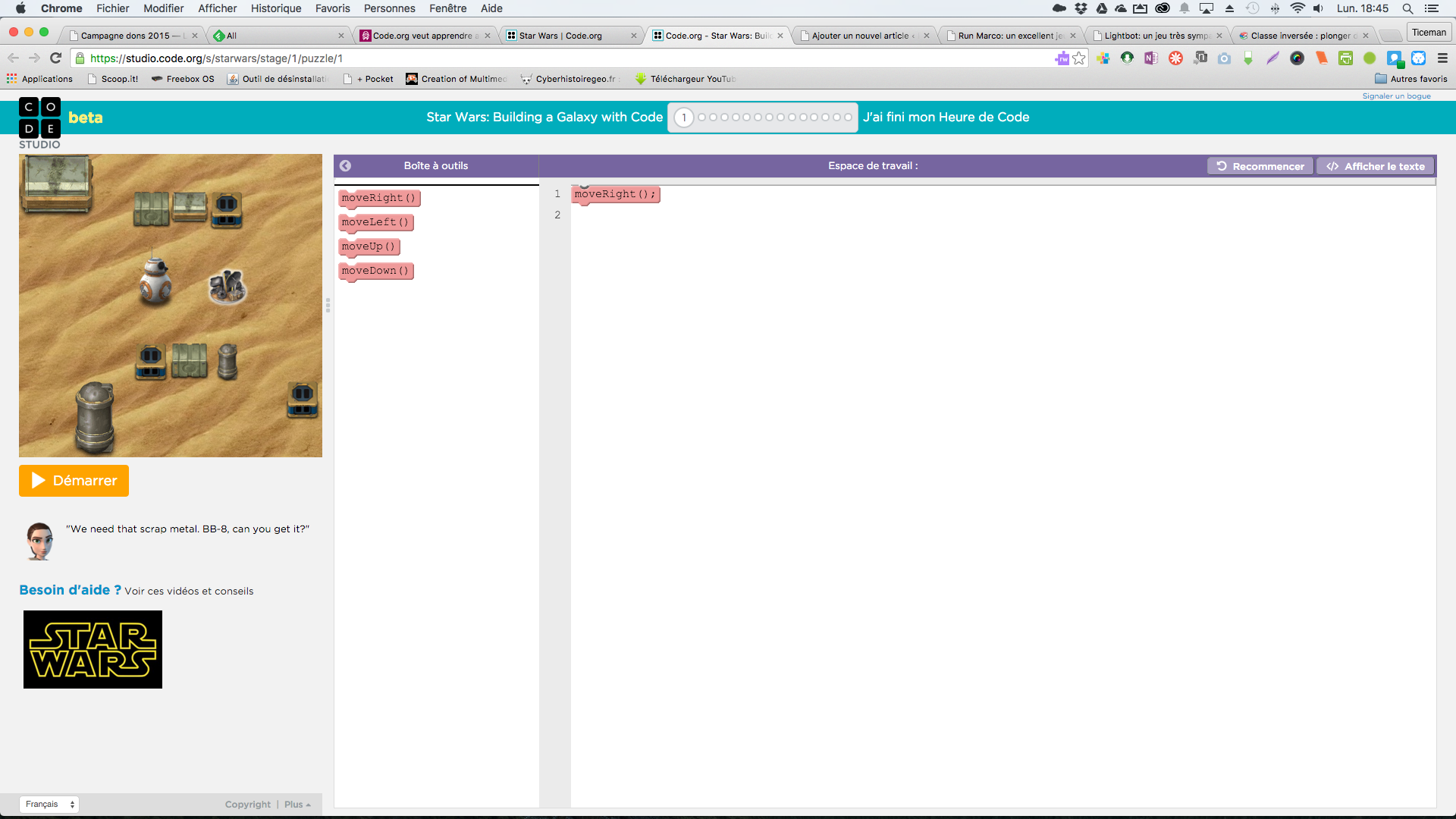Close the Lightbot tab

click(x=1219, y=36)
